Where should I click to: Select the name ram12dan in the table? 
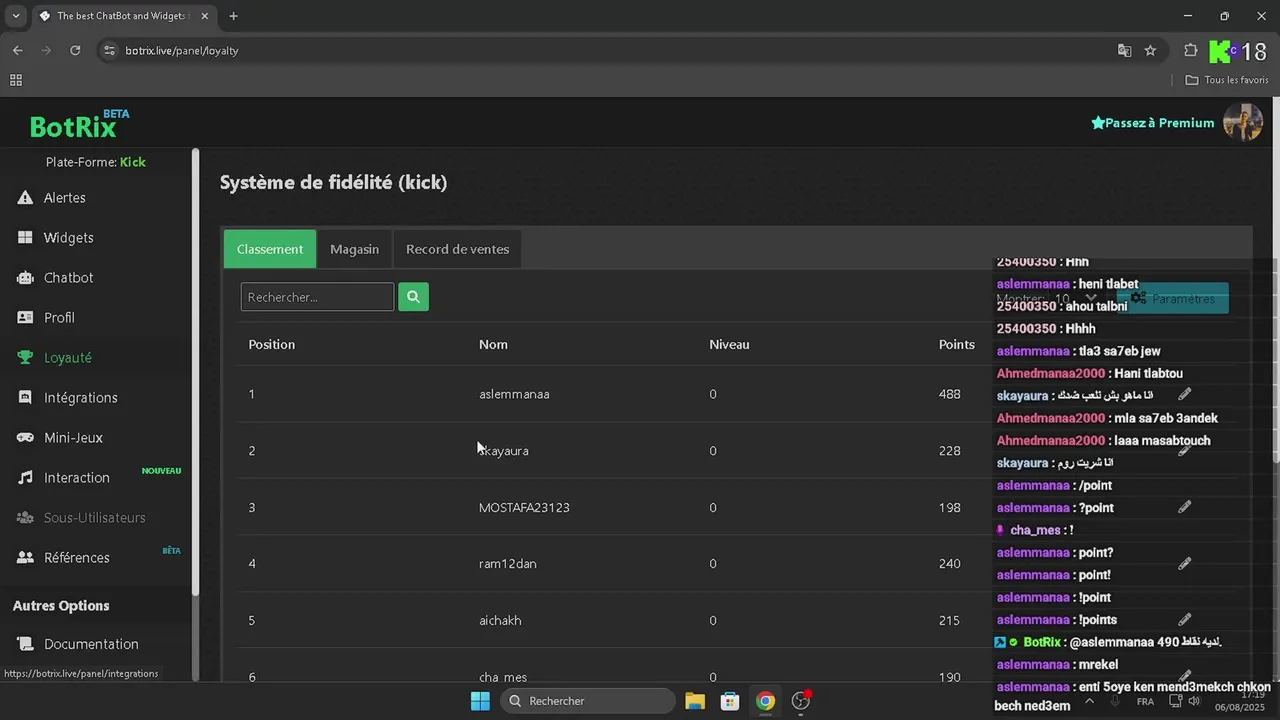(x=507, y=564)
